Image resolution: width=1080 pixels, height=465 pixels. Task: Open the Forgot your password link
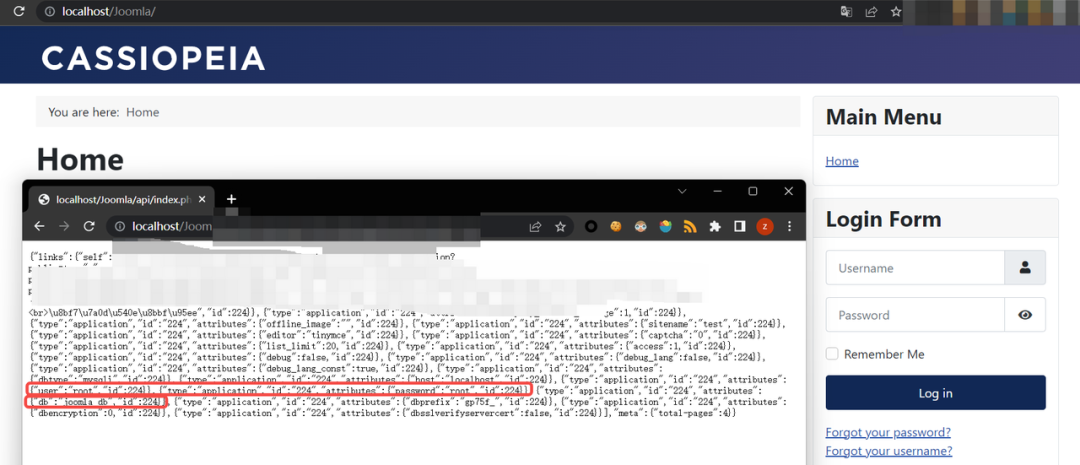coord(888,432)
